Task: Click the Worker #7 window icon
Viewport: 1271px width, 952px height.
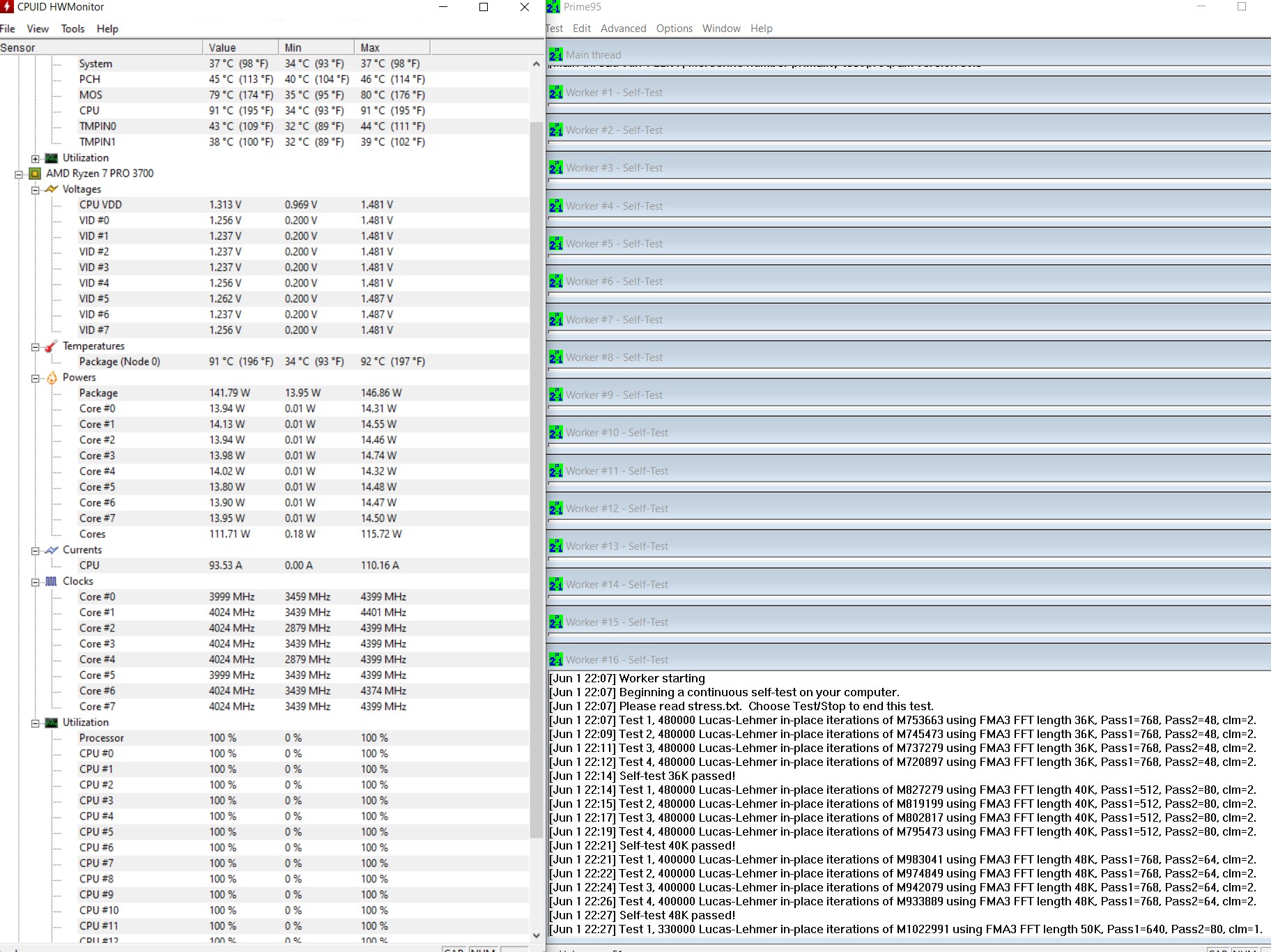Action: [556, 320]
